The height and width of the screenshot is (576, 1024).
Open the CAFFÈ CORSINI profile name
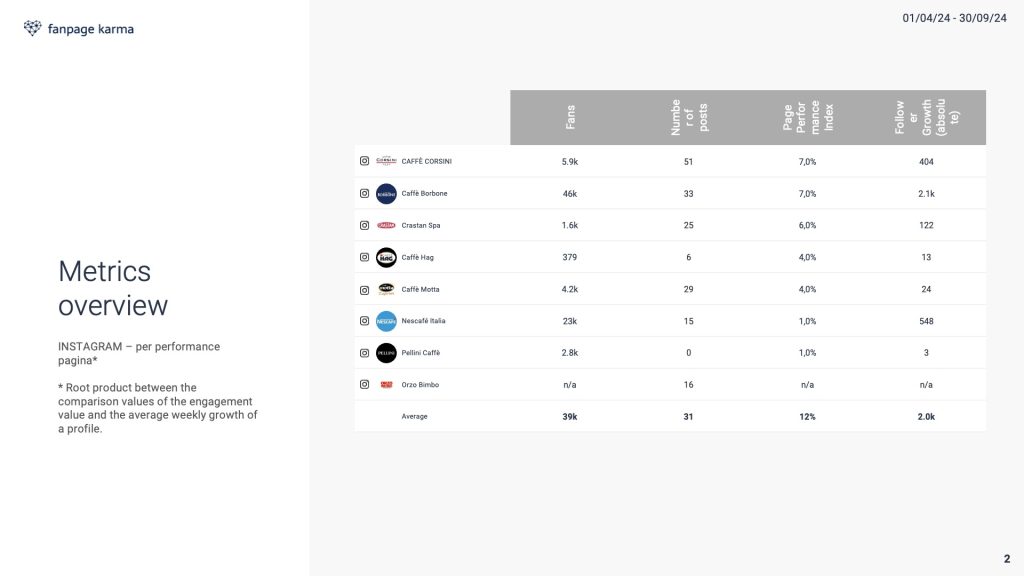tap(426, 161)
